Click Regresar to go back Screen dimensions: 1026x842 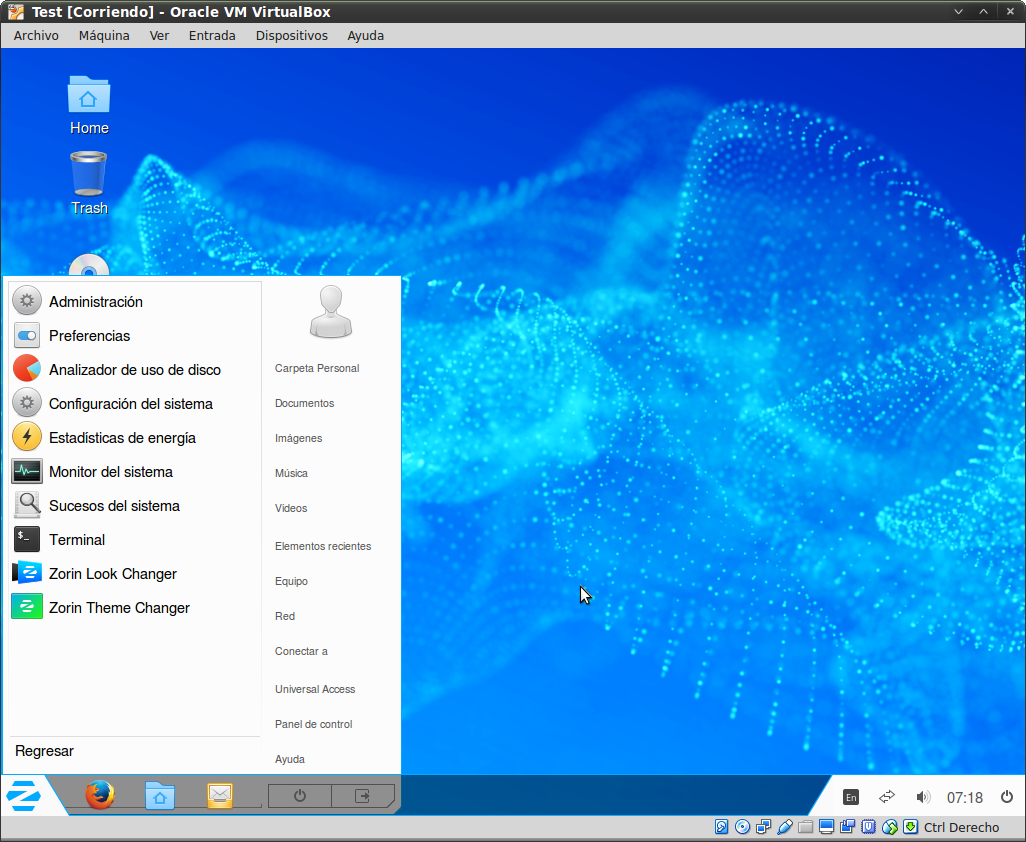[44, 751]
